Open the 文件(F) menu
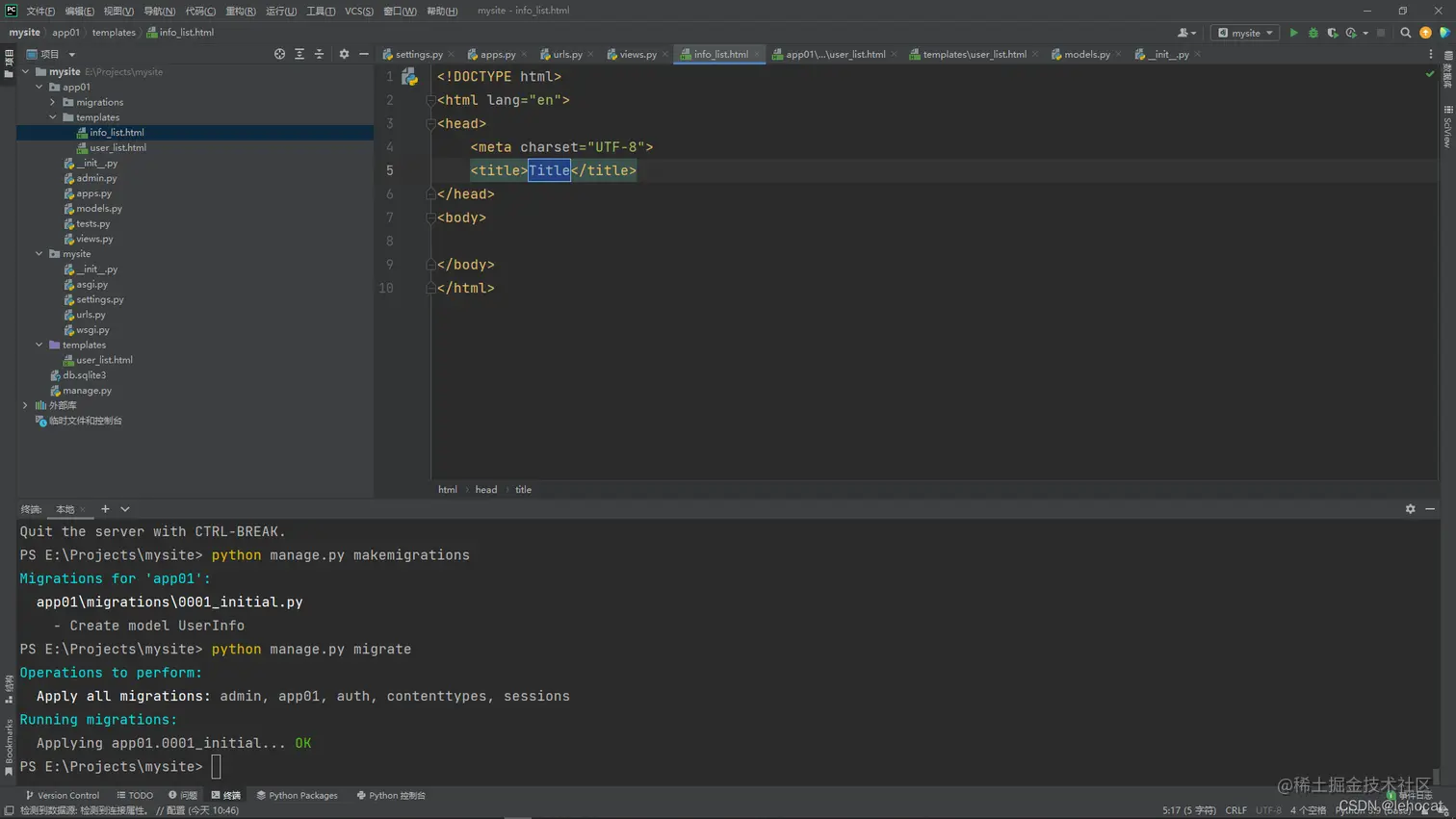Screen dimensions: 1456x819 (x=40, y=11)
